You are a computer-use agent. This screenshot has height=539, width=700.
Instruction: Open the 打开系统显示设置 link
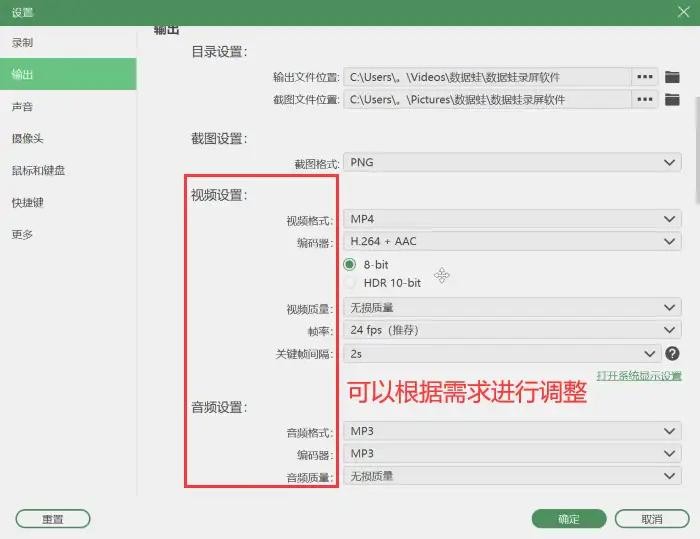click(x=639, y=376)
